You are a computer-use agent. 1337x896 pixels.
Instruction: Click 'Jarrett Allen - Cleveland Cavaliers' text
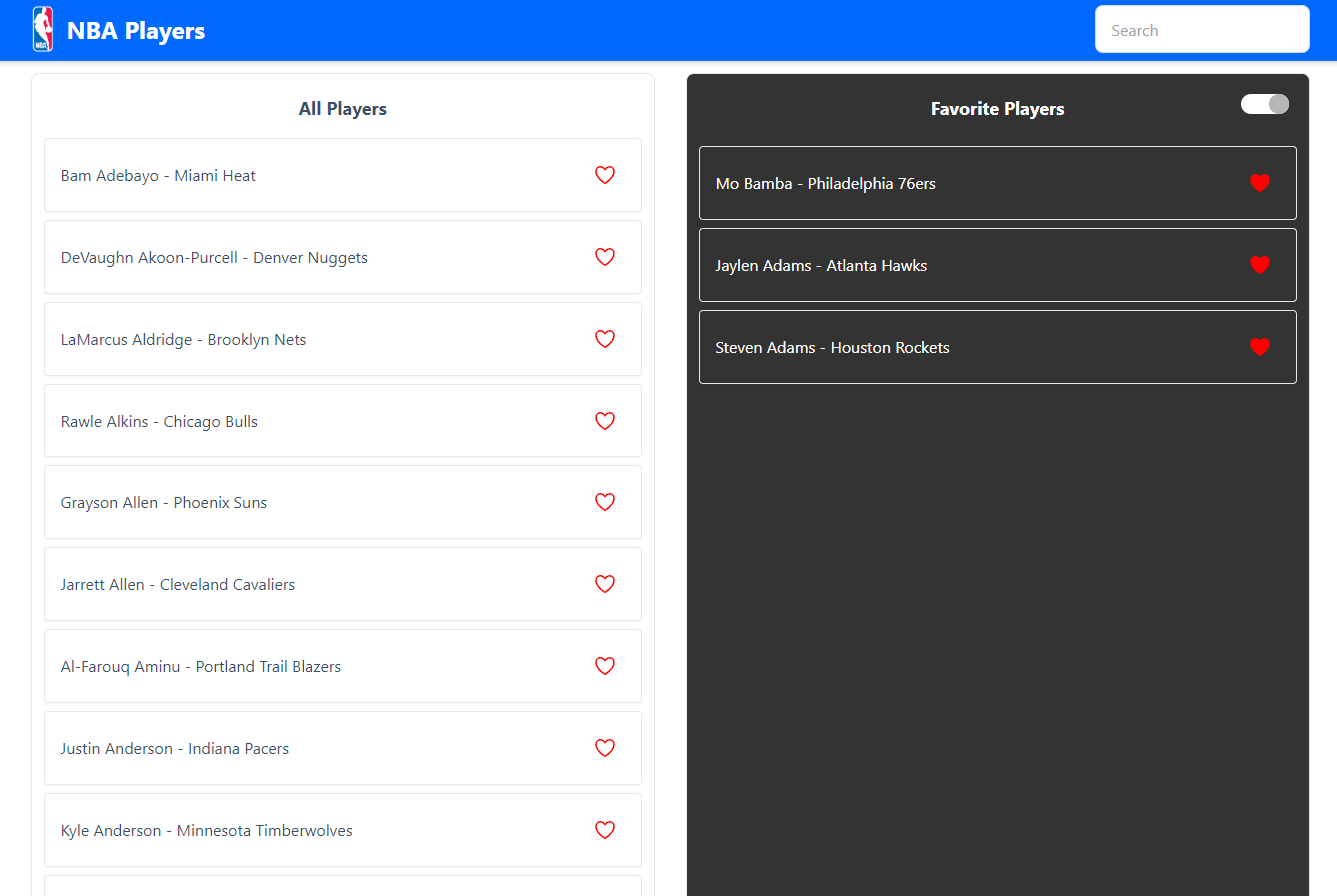pyautogui.click(x=178, y=585)
